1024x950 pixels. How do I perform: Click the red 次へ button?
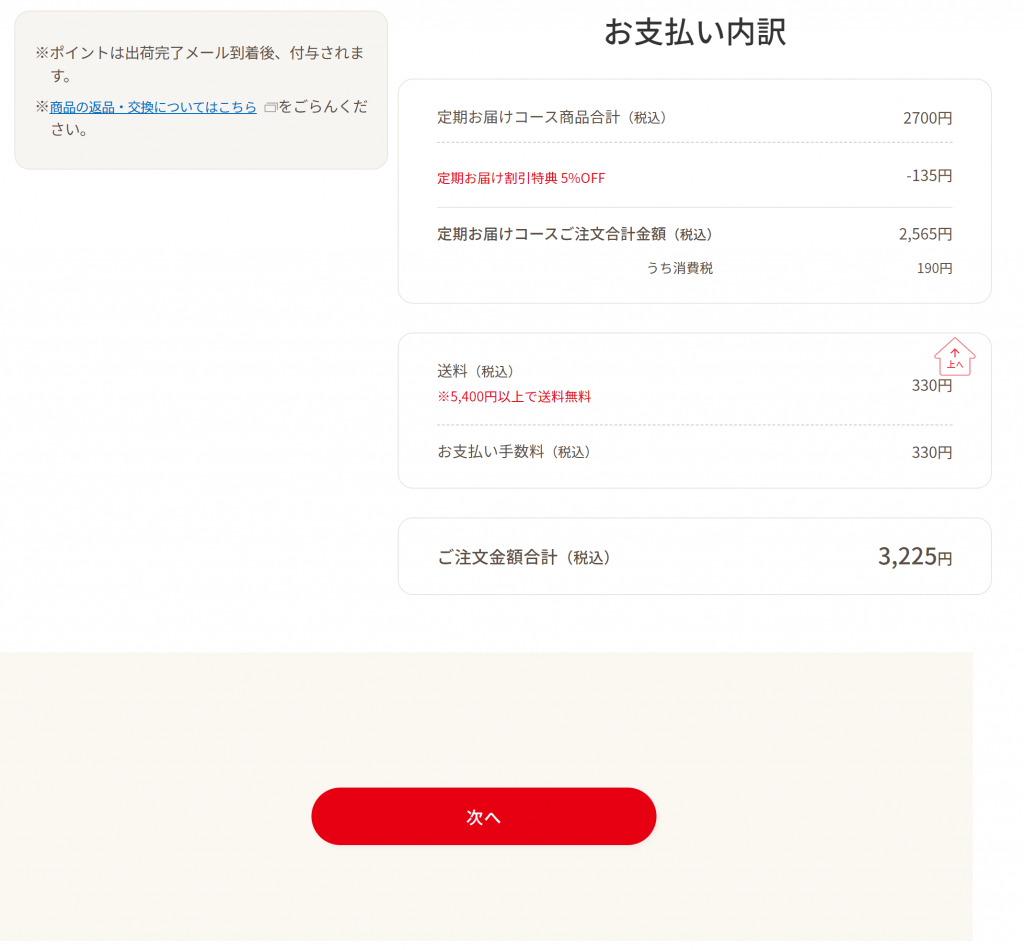(x=483, y=816)
